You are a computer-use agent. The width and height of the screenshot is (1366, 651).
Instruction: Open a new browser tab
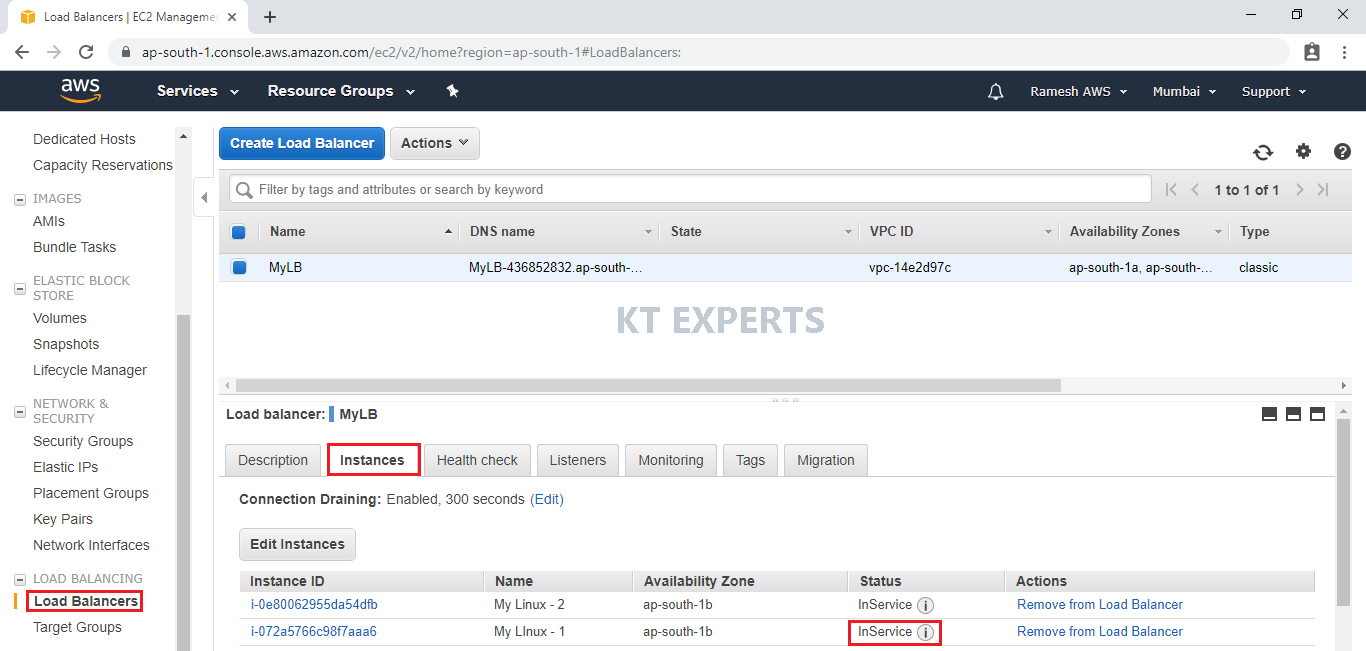click(270, 17)
